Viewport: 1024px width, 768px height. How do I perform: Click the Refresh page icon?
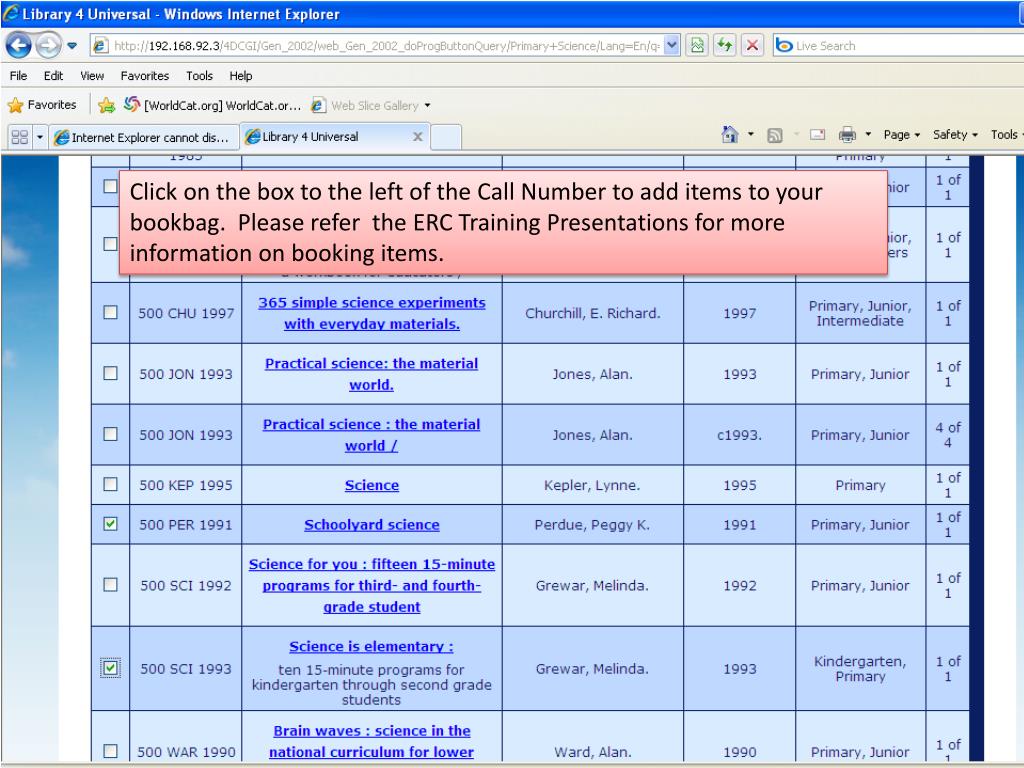(725, 46)
